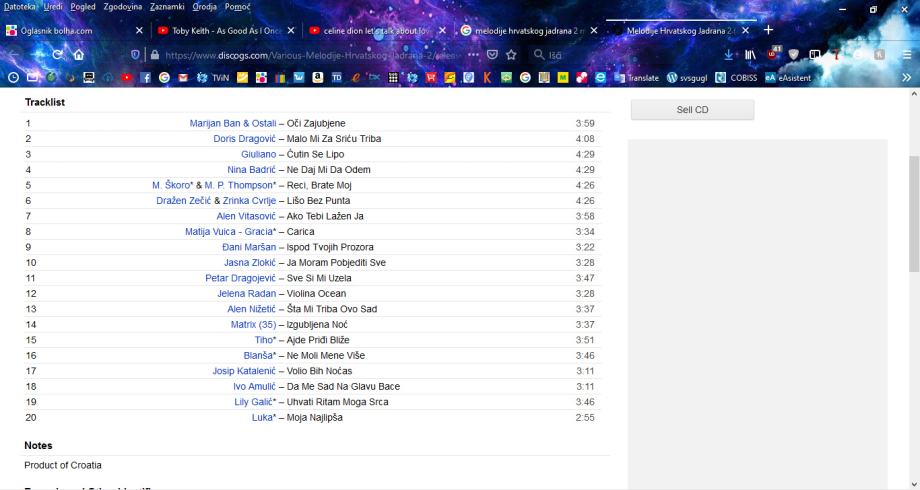920x490 pixels.
Task: Switch to Toby Keith YouTube tab
Action: pos(226,31)
